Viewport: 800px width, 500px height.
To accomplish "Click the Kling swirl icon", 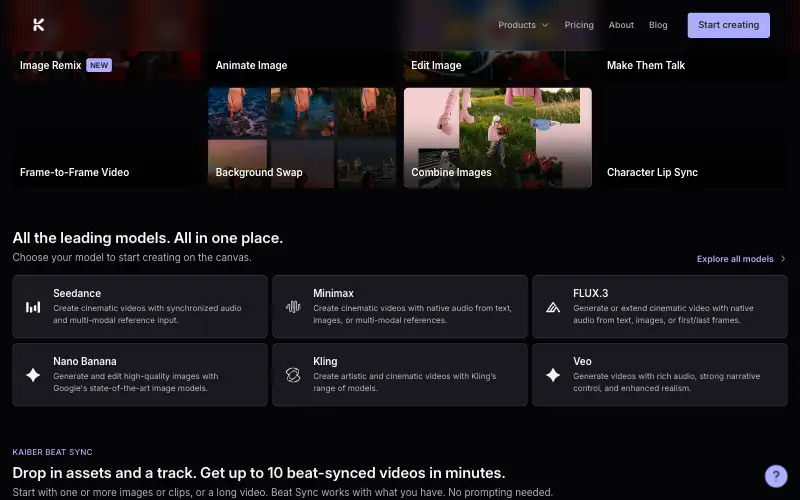I will click(x=293, y=375).
